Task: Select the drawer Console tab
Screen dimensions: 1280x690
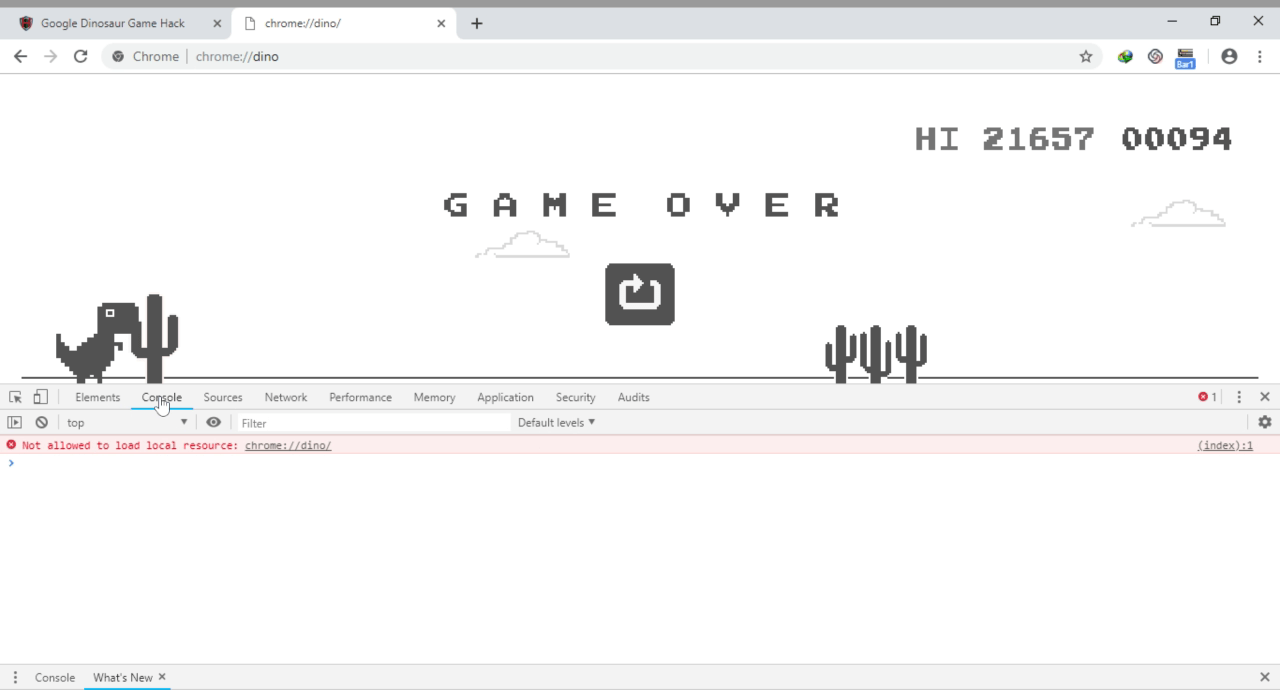Action: (x=55, y=677)
